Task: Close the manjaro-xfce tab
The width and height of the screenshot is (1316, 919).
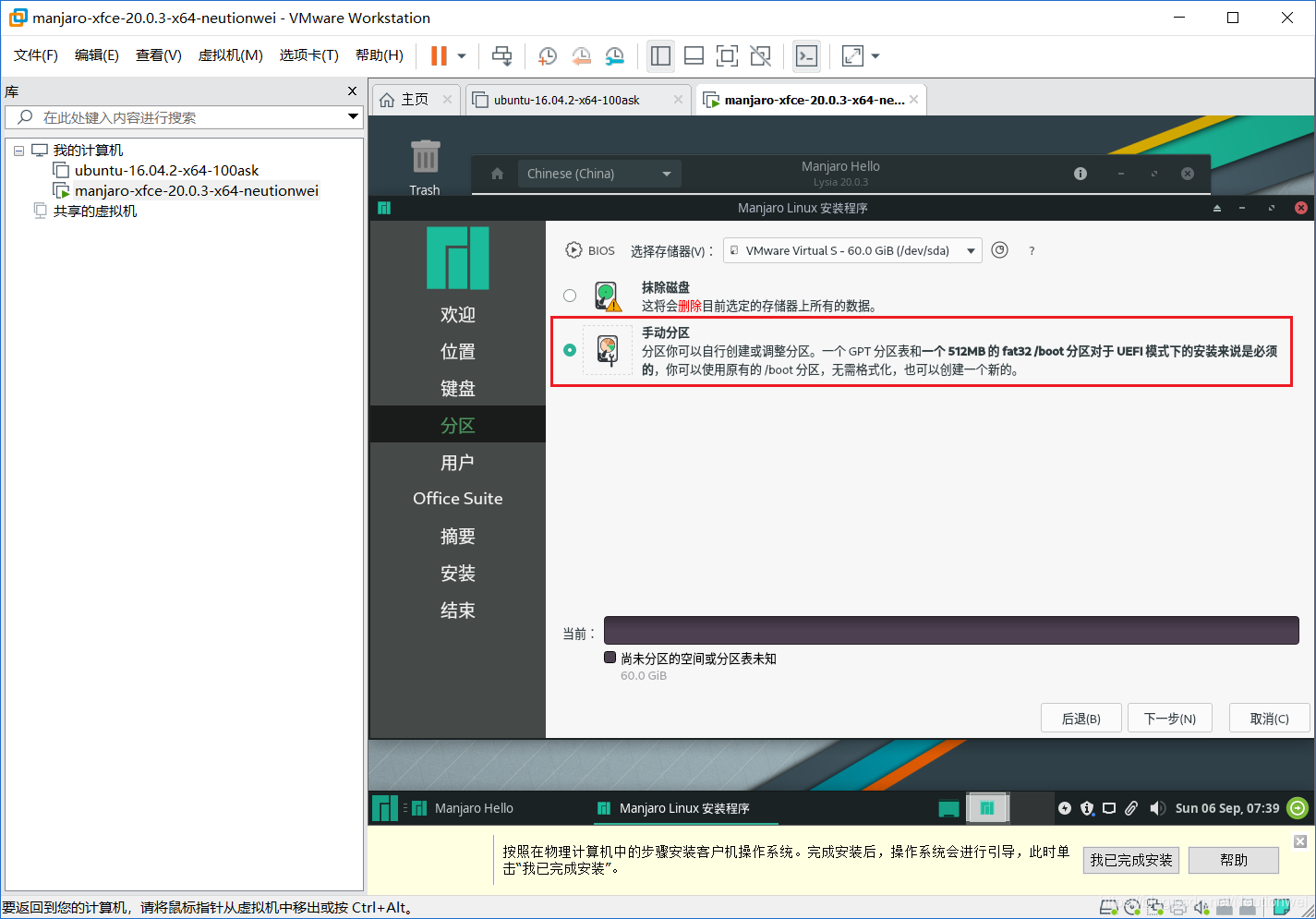Action: (x=913, y=100)
